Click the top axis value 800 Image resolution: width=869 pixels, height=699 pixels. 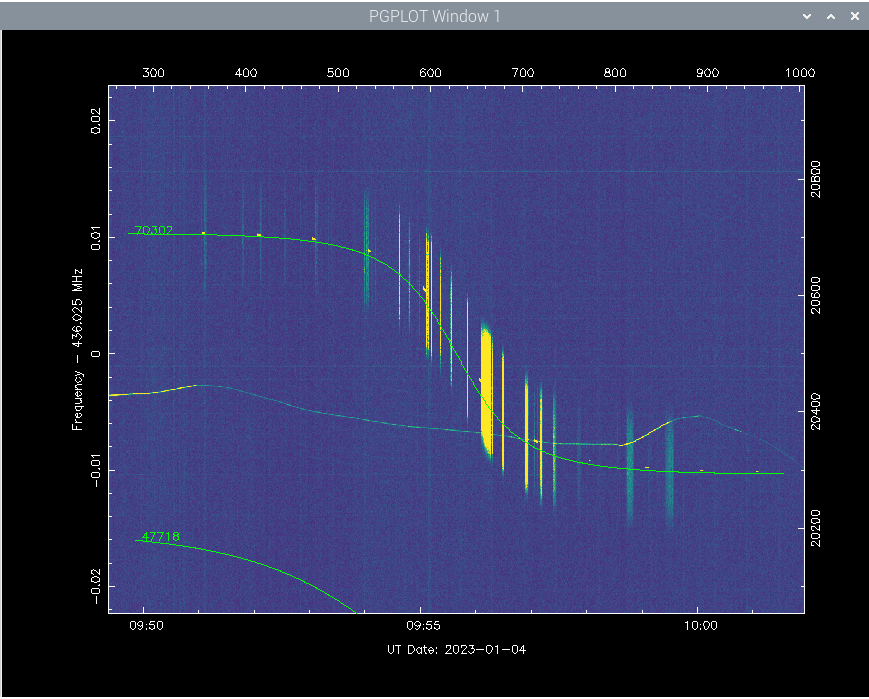(x=615, y=73)
